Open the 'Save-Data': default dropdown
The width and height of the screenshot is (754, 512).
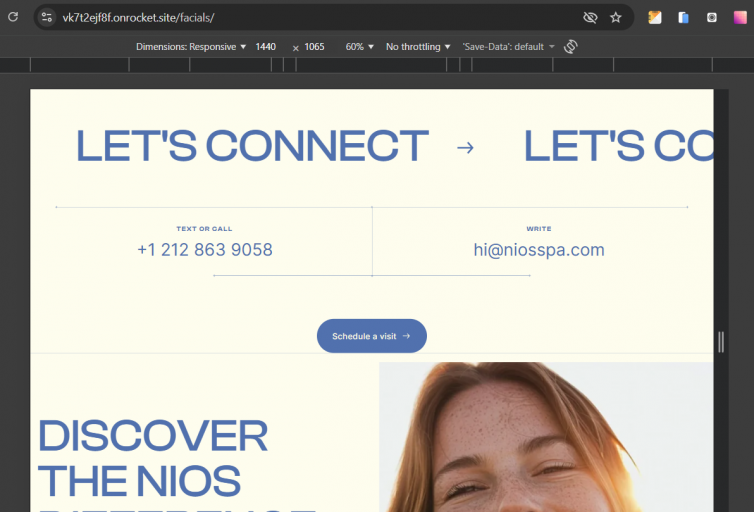tap(508, 47)
